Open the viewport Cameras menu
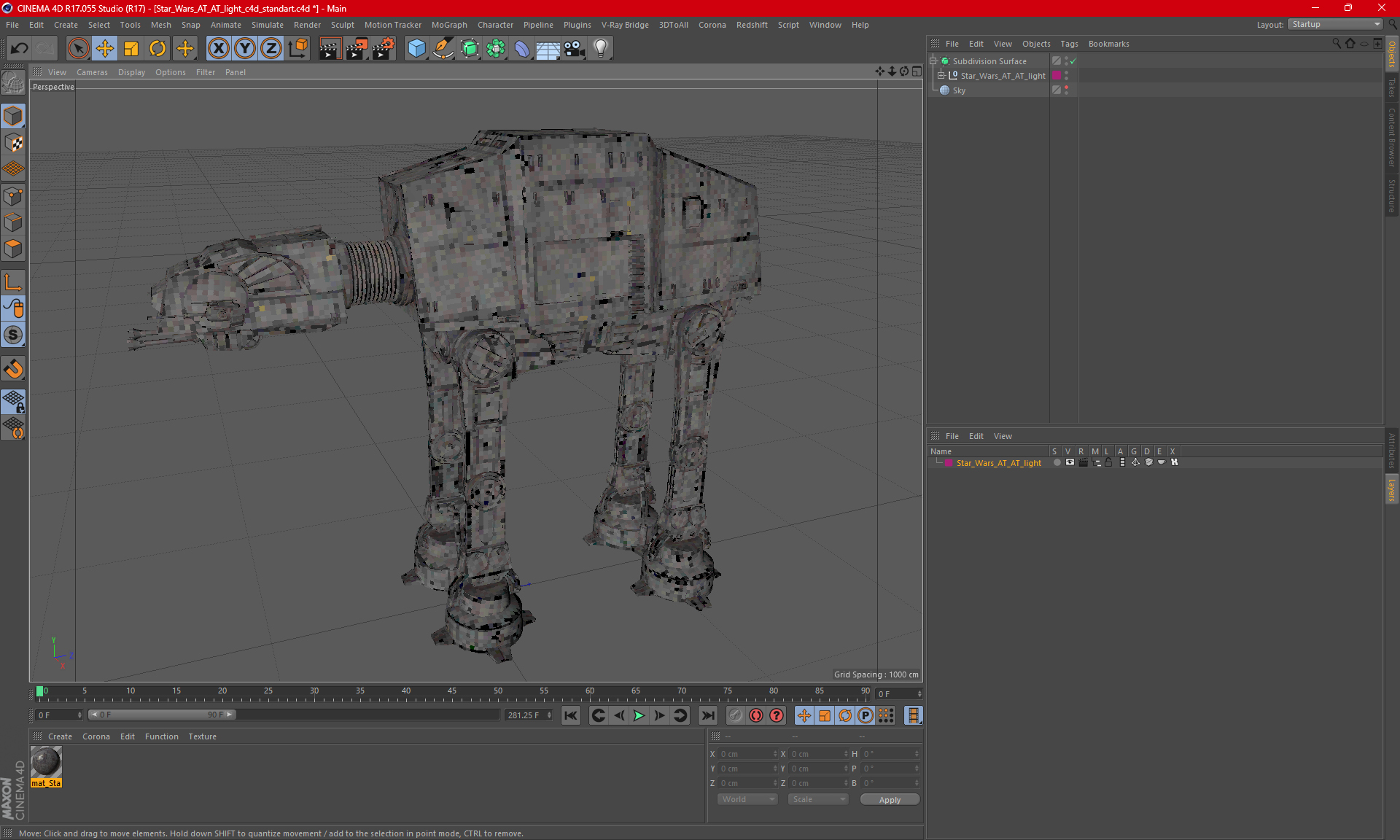This screenshot has height=840, width=1400. 92,72
